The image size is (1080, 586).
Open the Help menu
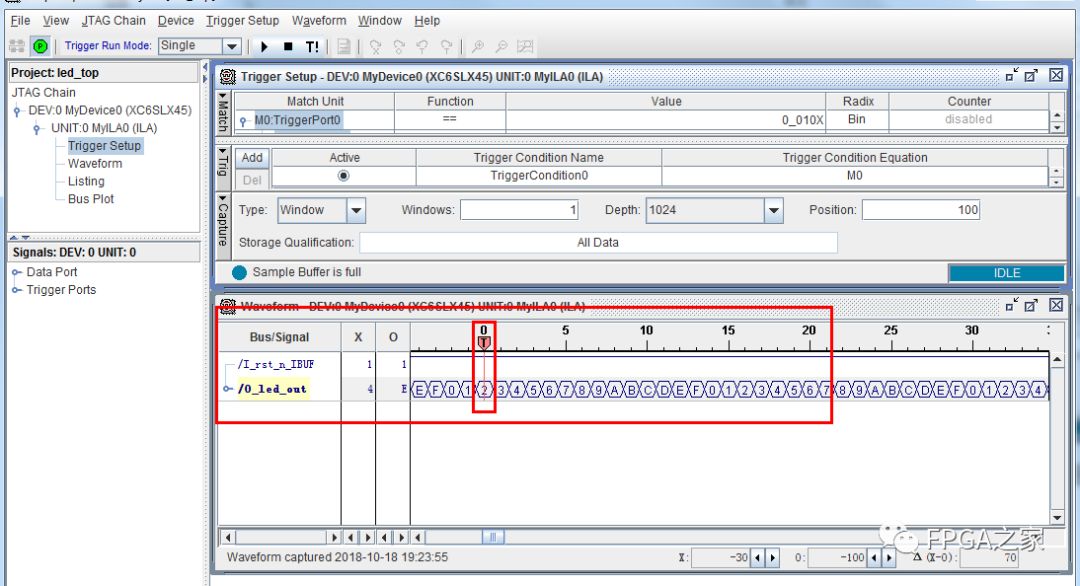(427, 21)
